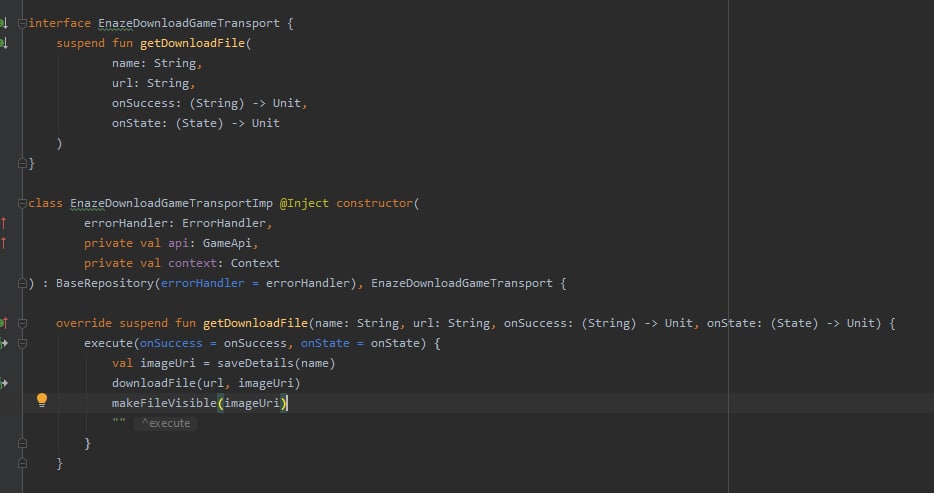Click ErrorHandler type in constructor parameter

224,223
